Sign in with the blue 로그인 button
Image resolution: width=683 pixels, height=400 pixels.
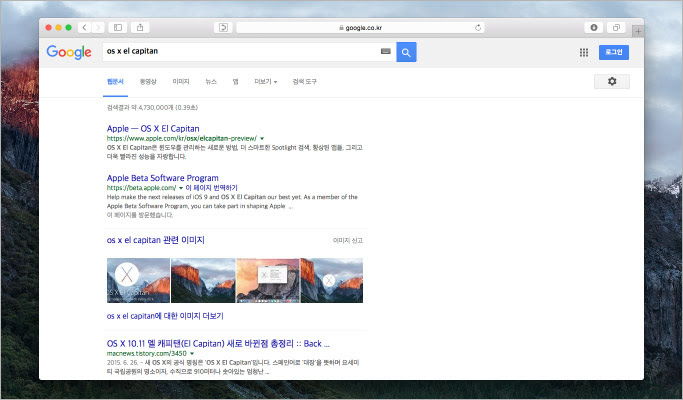pyautogui.click(x=613, y=52)
